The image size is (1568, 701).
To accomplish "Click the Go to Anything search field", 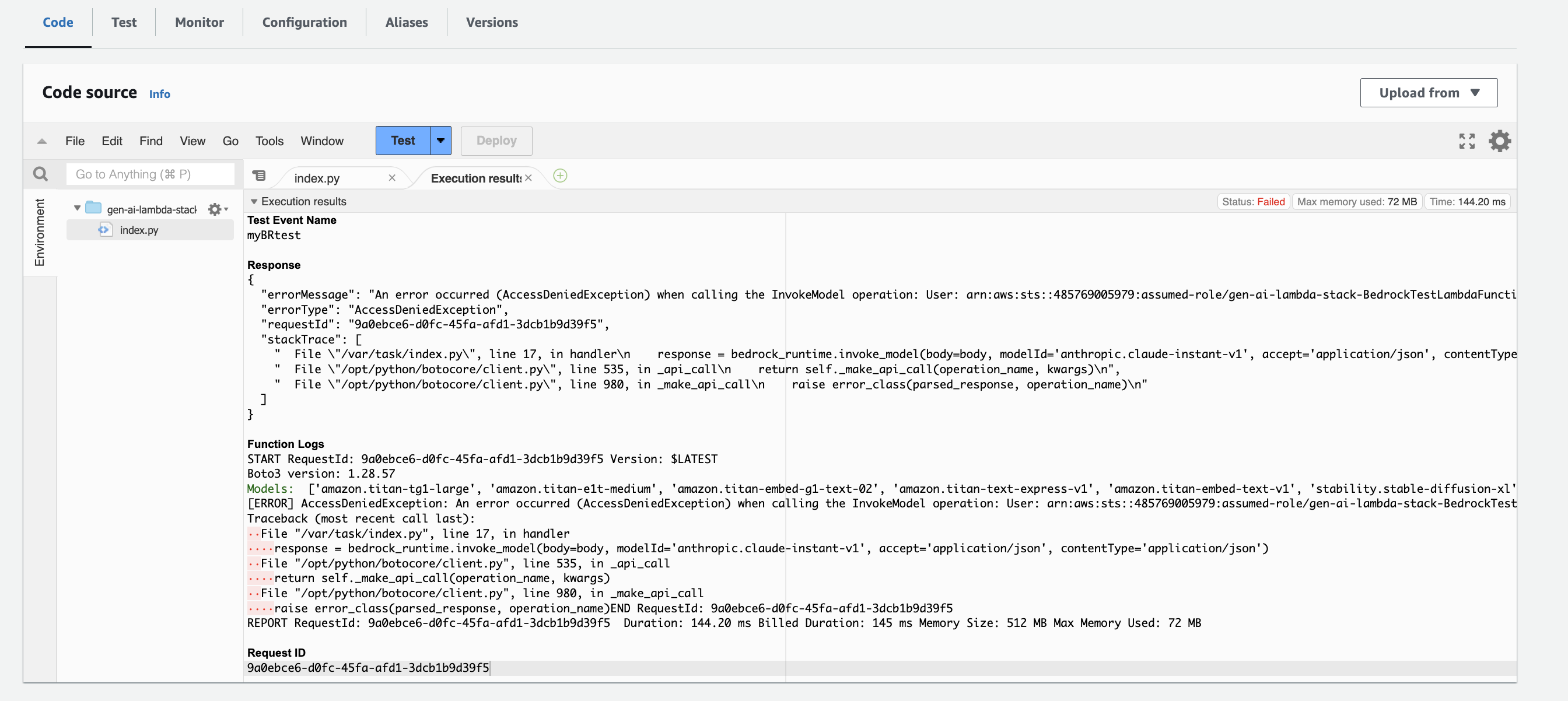I will (x=150, y=174).
